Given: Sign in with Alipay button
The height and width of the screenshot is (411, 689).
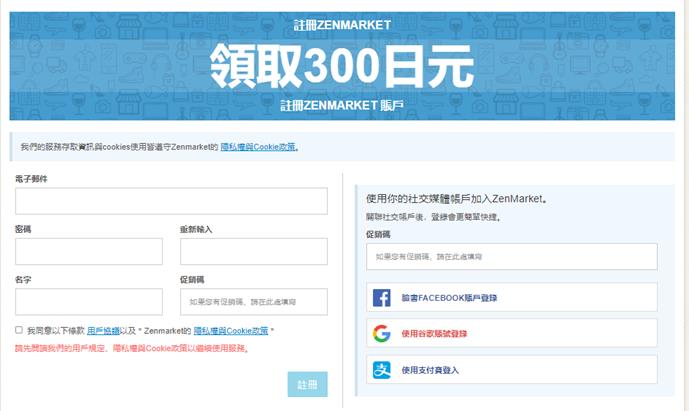Looking at the screenshot, I should (x=512, y=370).
